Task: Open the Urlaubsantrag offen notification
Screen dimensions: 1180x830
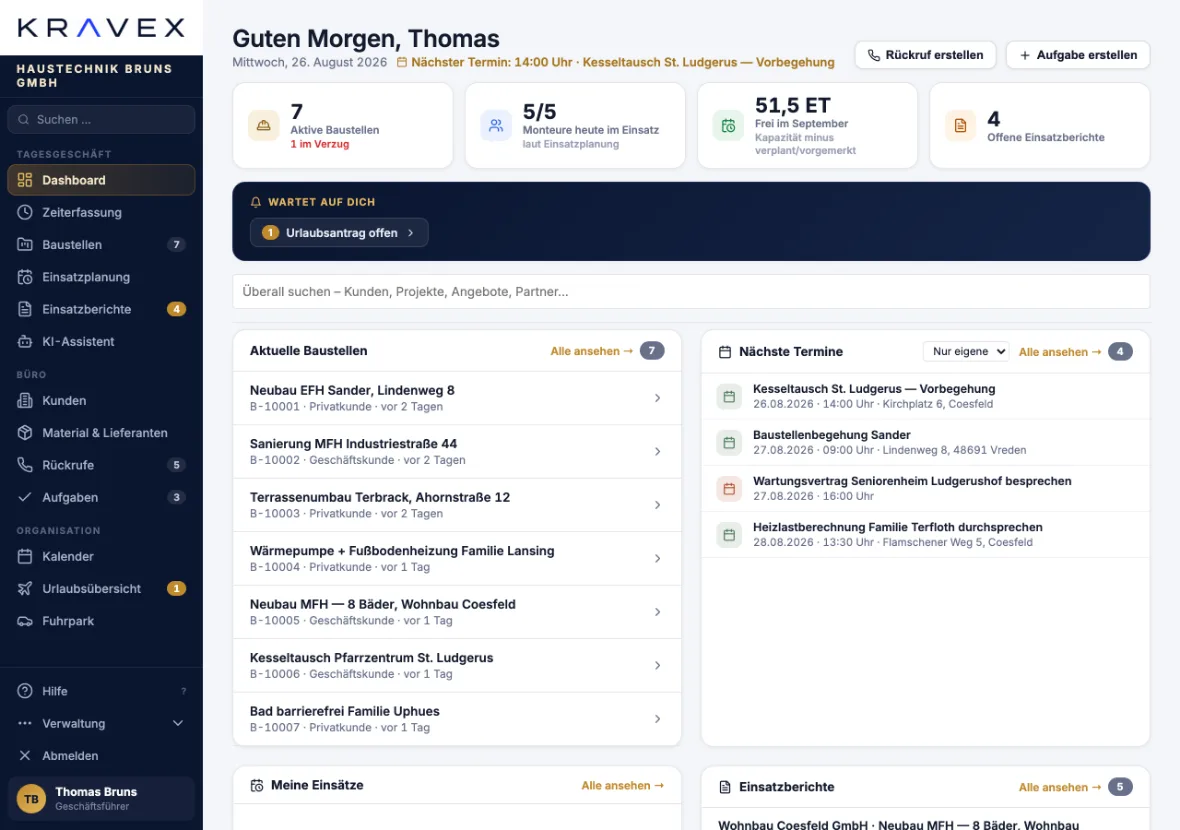Action: point(339,233)
